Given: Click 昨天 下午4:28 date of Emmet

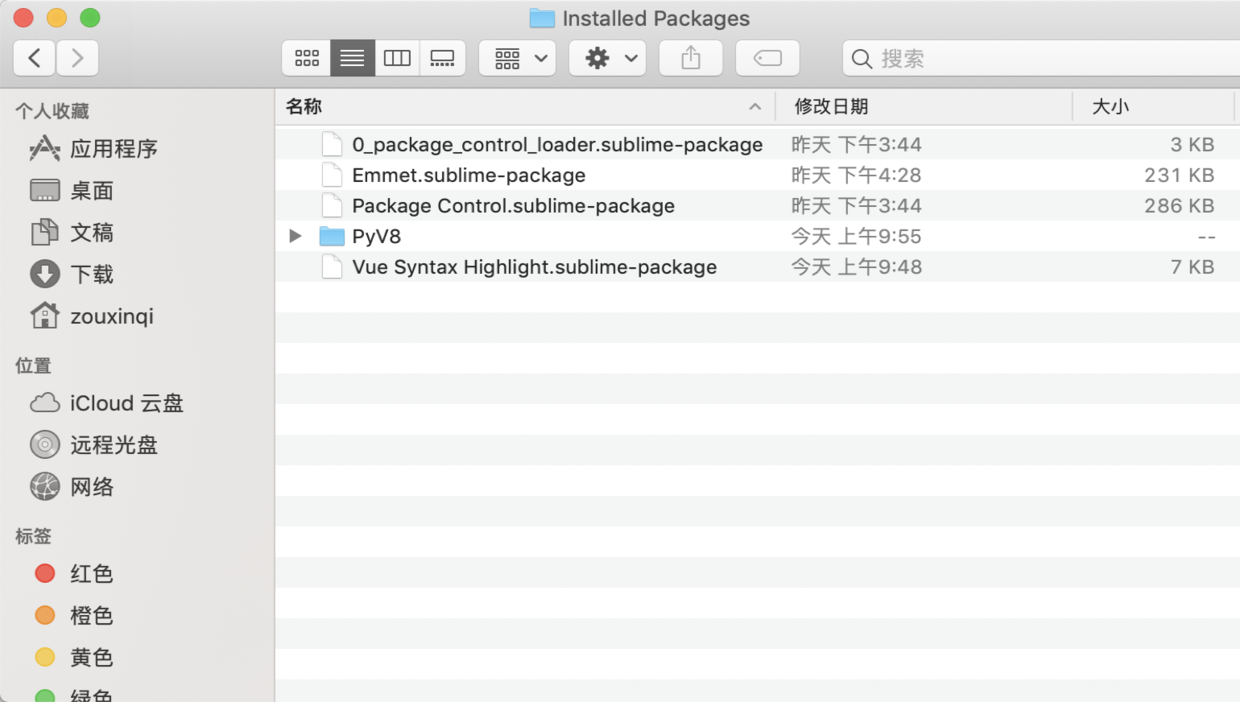Looking at the screenshot, I should click(856, 176).
